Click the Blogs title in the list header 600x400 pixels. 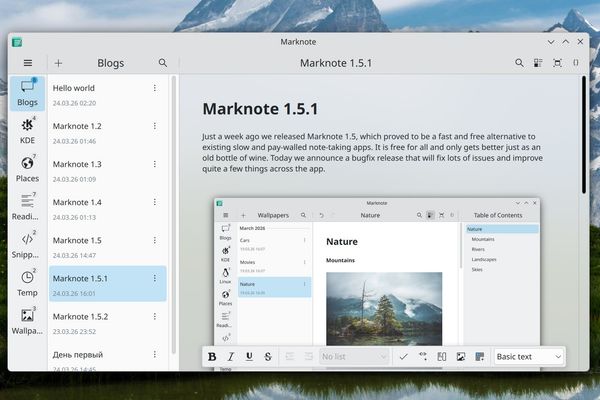click(x=111, y=63)
